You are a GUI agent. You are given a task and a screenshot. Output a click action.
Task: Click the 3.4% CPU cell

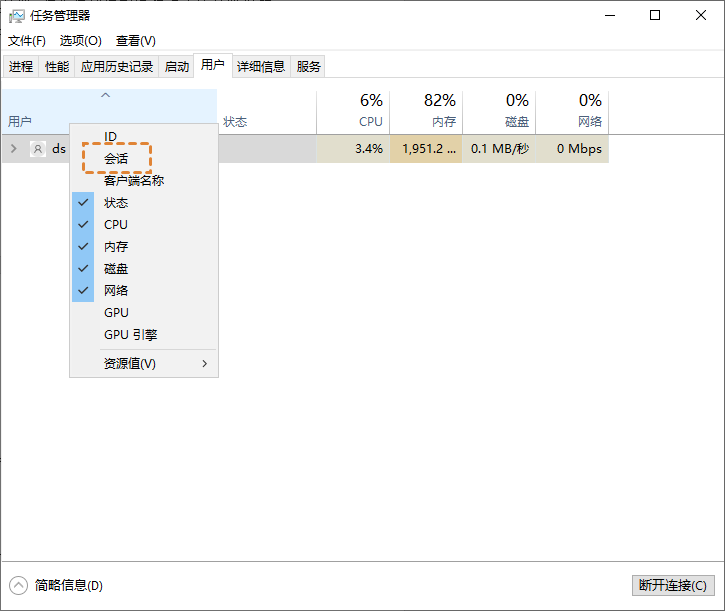click(x=353, y=149)
